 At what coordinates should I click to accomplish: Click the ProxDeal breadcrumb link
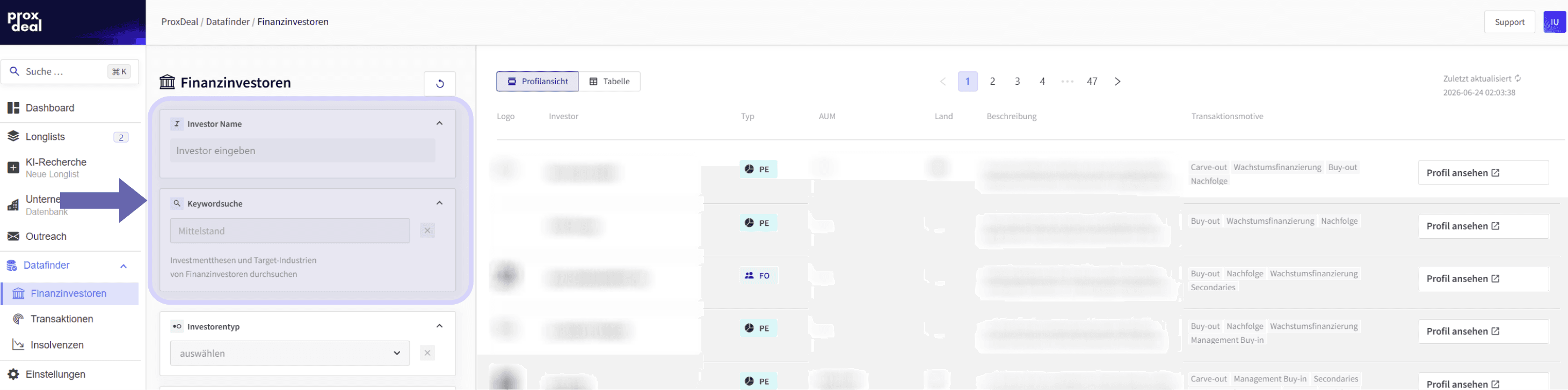click(179, 22)
